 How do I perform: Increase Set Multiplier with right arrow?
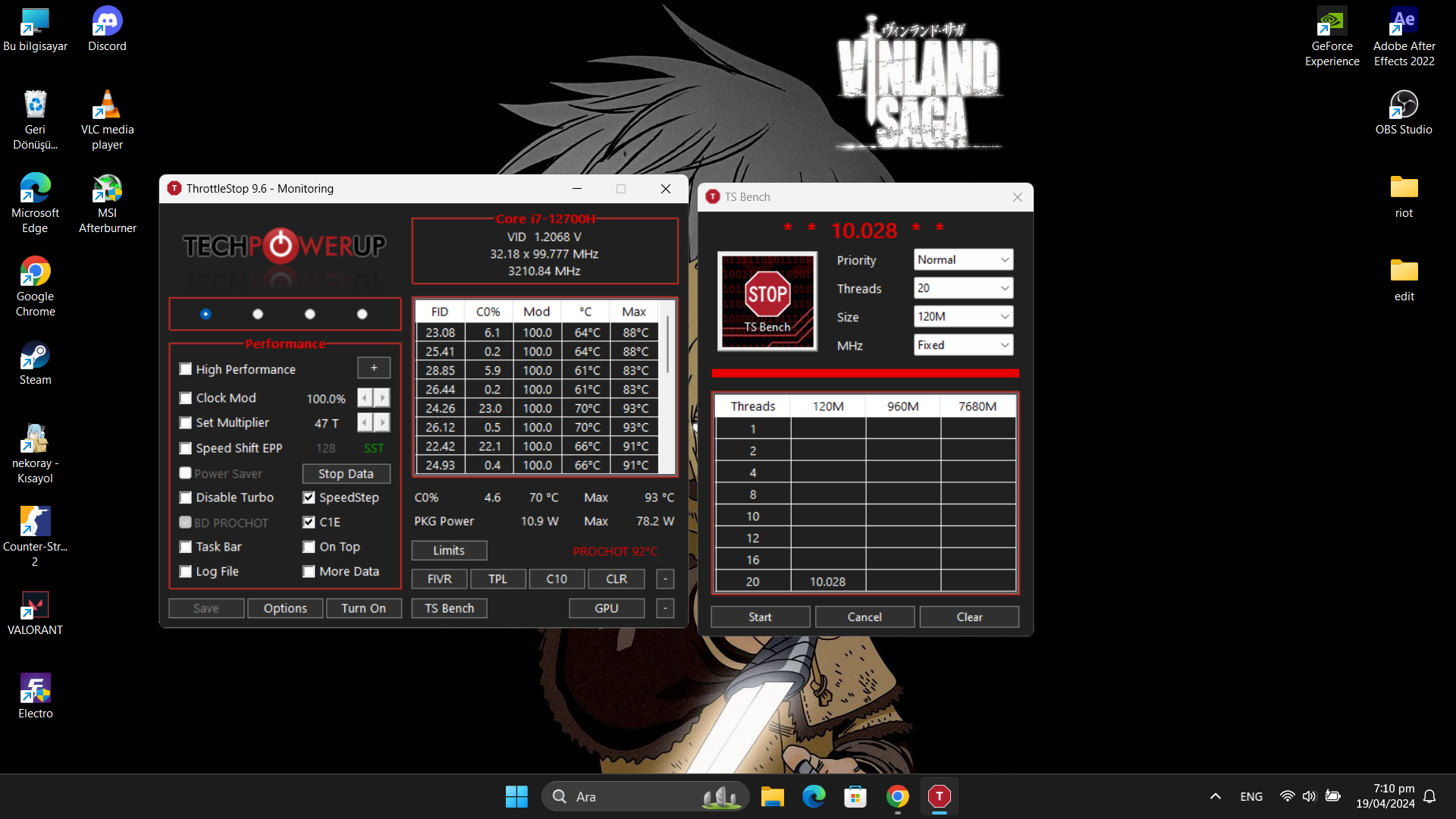coord(382,422)
